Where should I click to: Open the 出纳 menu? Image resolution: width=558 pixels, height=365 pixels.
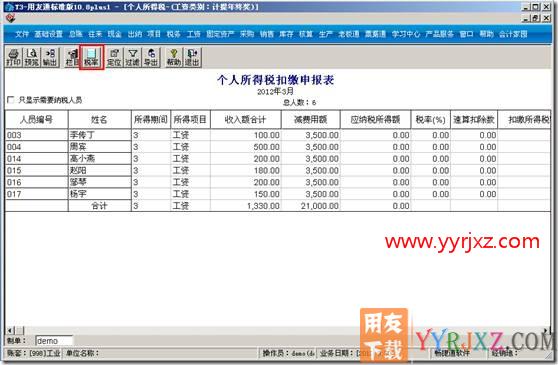coord(135,34)
